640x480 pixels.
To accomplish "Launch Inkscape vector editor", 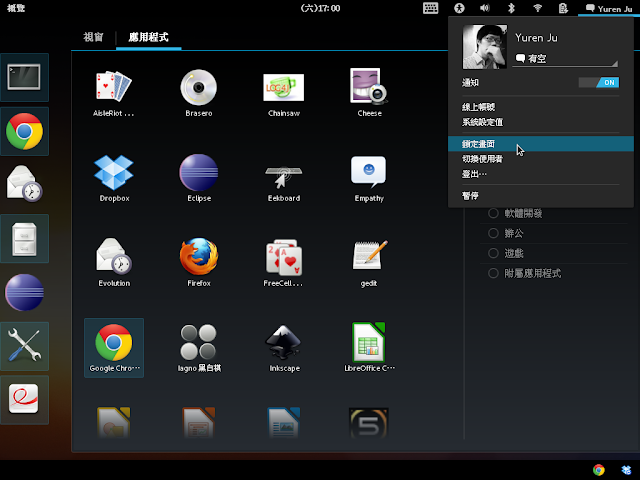I will [x=284, y=348].
